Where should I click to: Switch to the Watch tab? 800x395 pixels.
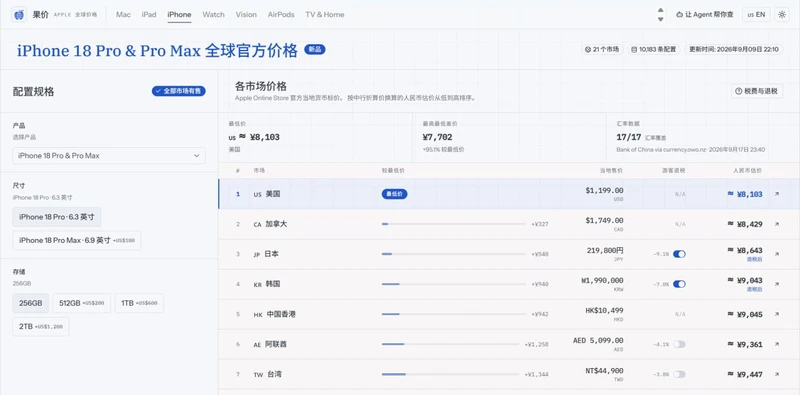[x=213, y=15]
